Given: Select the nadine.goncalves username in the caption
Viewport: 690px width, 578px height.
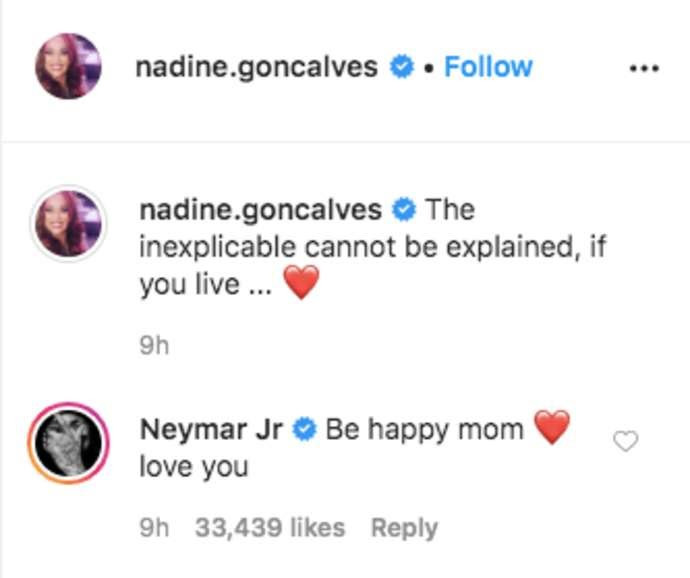Looking at the screenshot, I should point(261,210).
